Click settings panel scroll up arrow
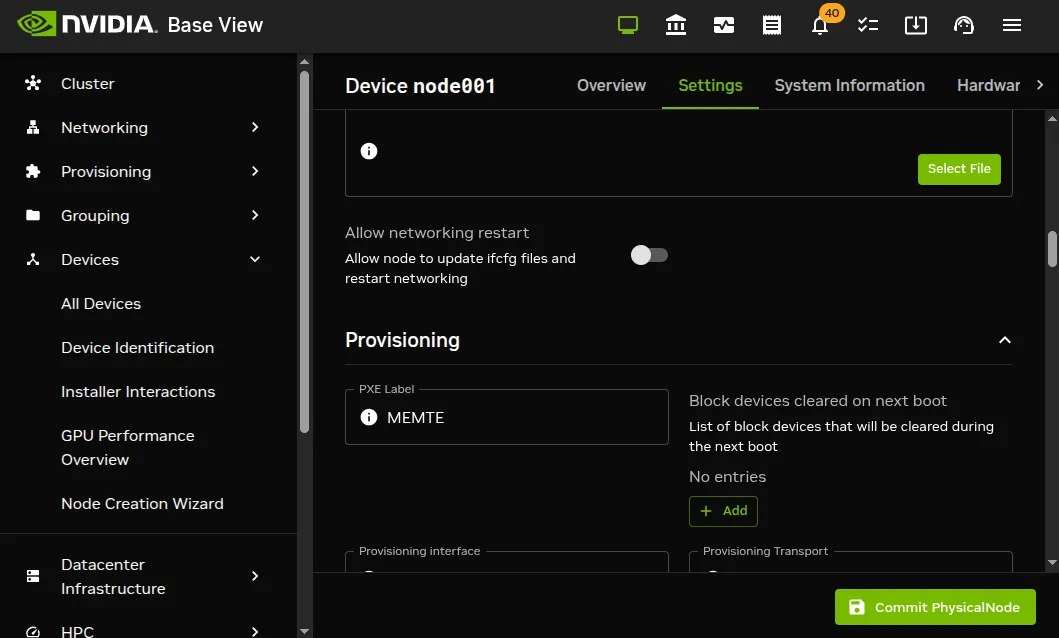The height and width of the screenshot is (638, 1059). tap(1052, 118)
